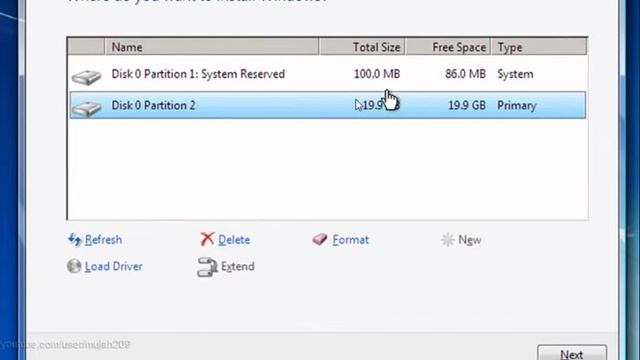
Task: Click the 'Primary' type cell
Action: coord(517,106)
